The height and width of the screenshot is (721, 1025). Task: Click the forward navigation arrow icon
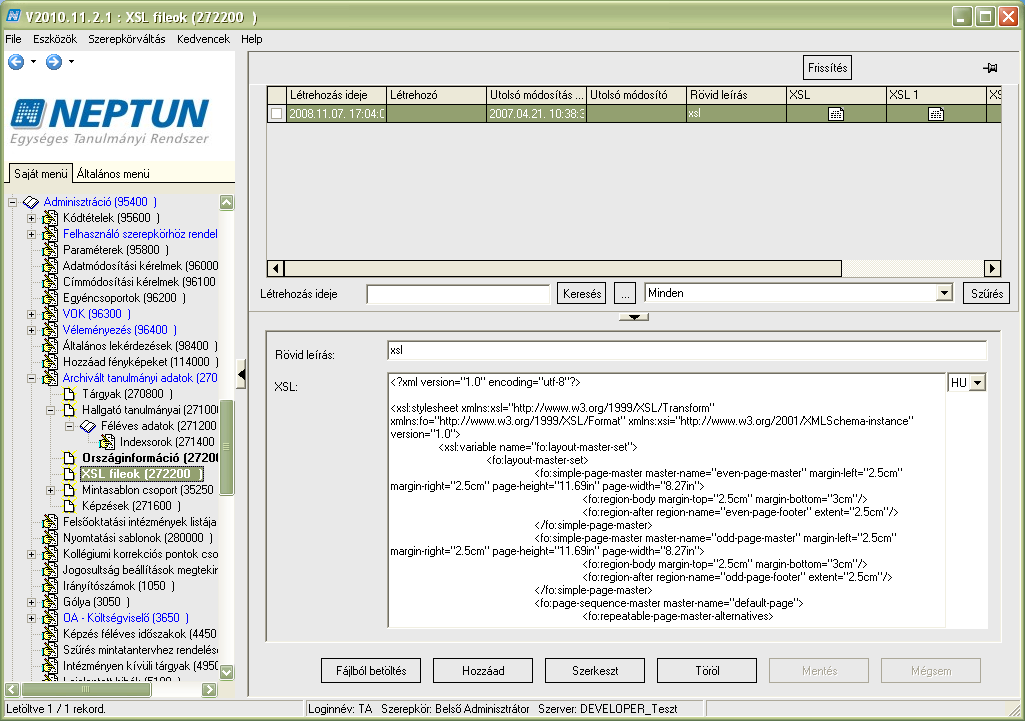pos(54,61)
